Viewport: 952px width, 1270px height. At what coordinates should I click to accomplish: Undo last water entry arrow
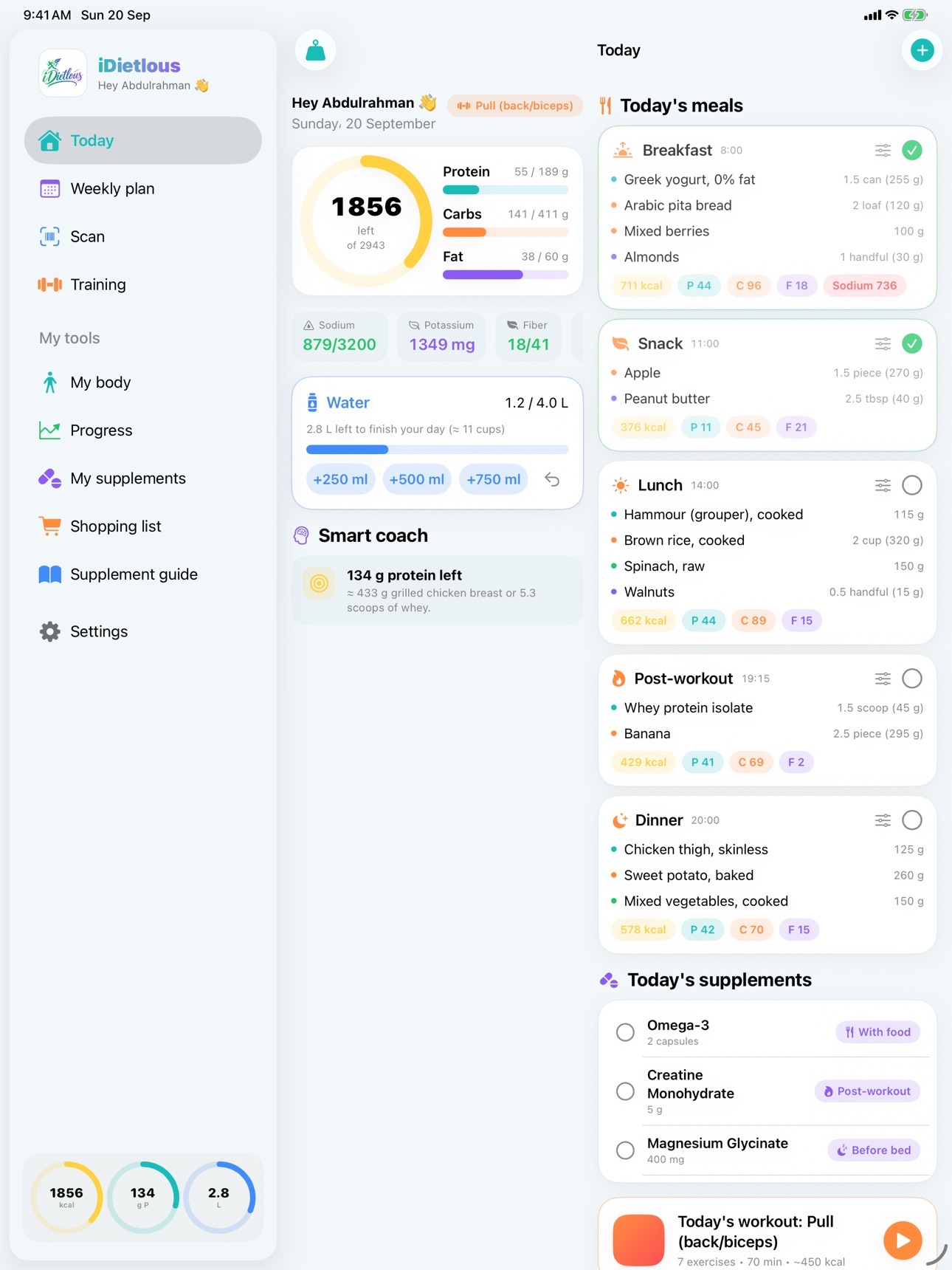point(552,479)
